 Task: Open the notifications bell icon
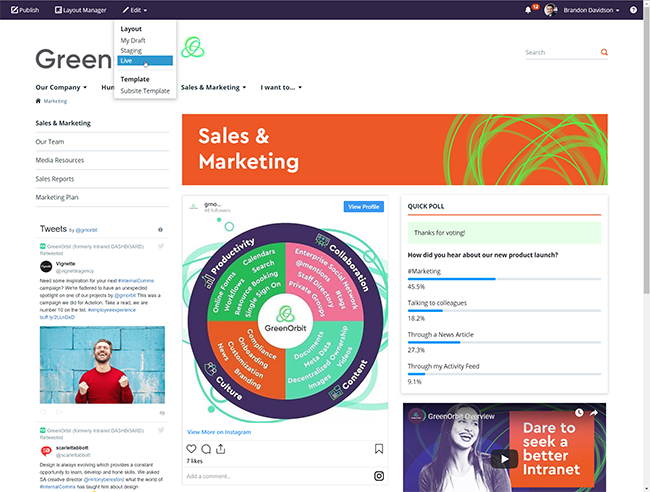pos(528,10)
